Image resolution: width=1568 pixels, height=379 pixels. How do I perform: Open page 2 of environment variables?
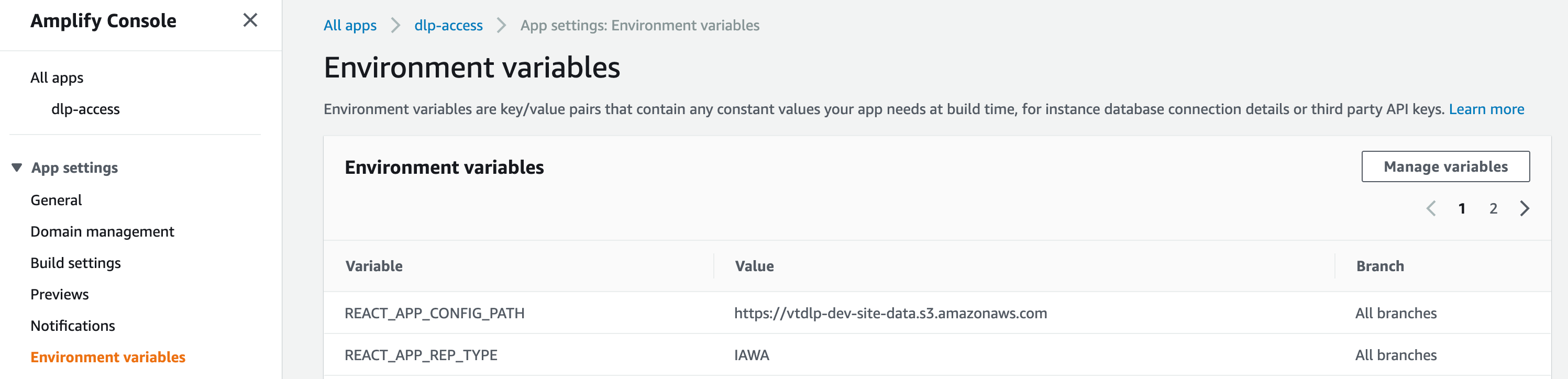click(x=1493, y=209)
